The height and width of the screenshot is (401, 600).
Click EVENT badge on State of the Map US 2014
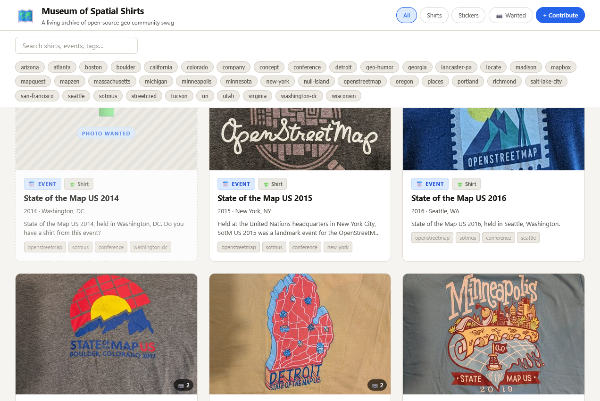coord(42,184)
